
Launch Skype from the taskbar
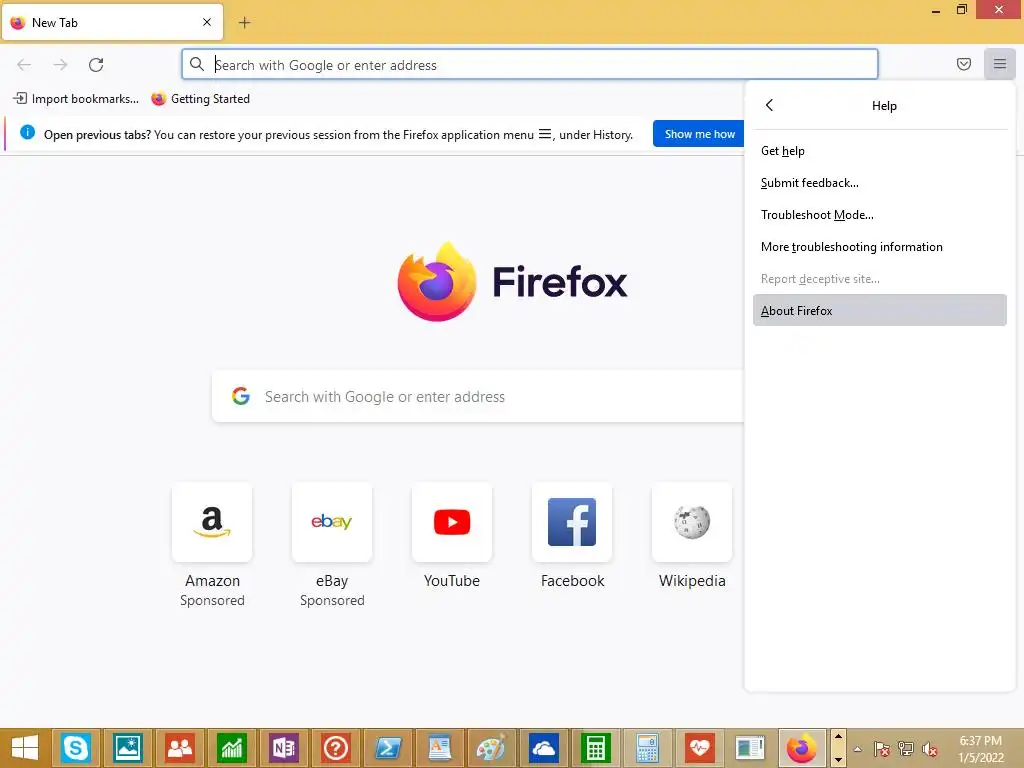[x=75, y=748]
